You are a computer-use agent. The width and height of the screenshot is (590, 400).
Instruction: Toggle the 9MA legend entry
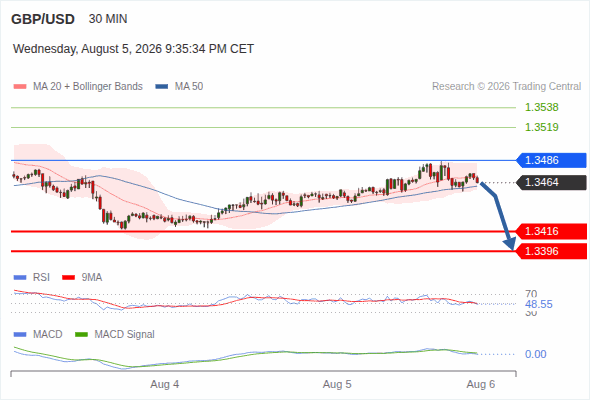[x=82, y=277]
